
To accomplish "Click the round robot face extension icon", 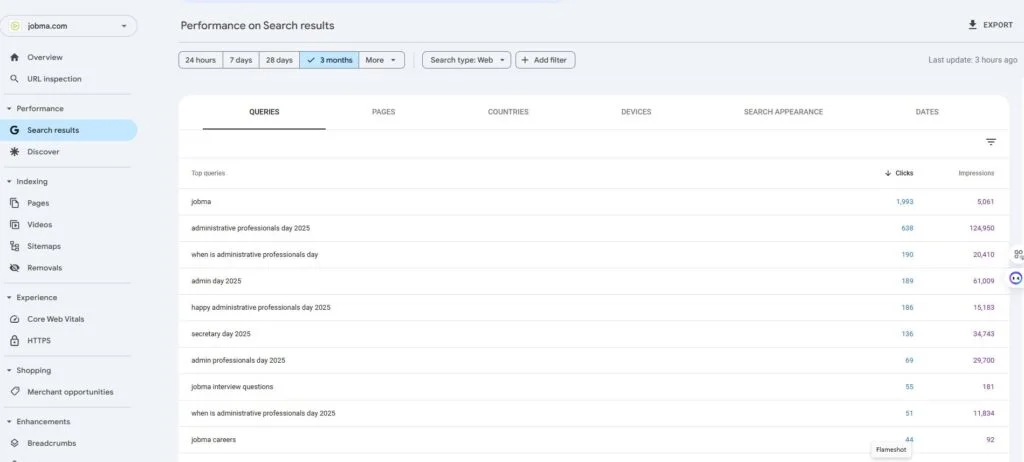I will [1016, 278].
